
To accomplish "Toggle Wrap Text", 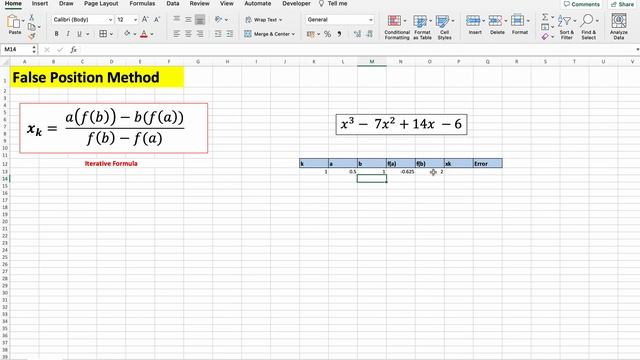I will point(263,20).
